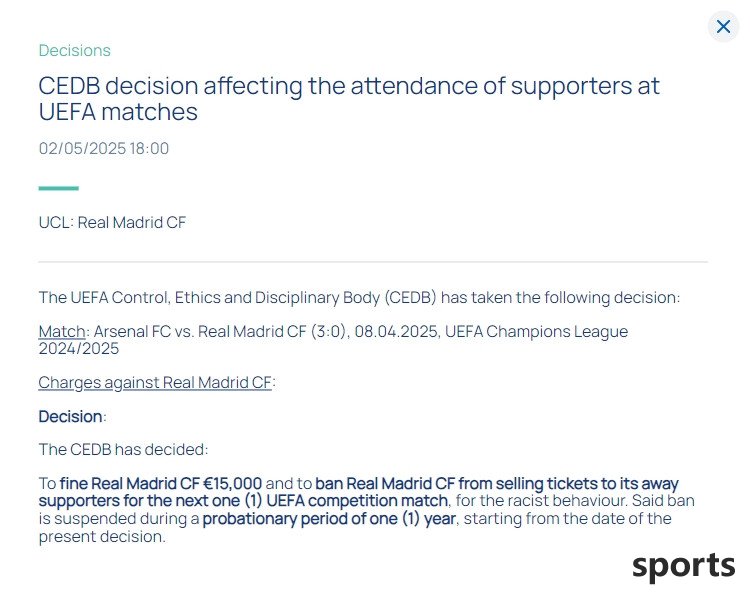Viewport: 750px width, 597px height.
Task: Click the bold Decision heading
Action: (x=70, y=417)
